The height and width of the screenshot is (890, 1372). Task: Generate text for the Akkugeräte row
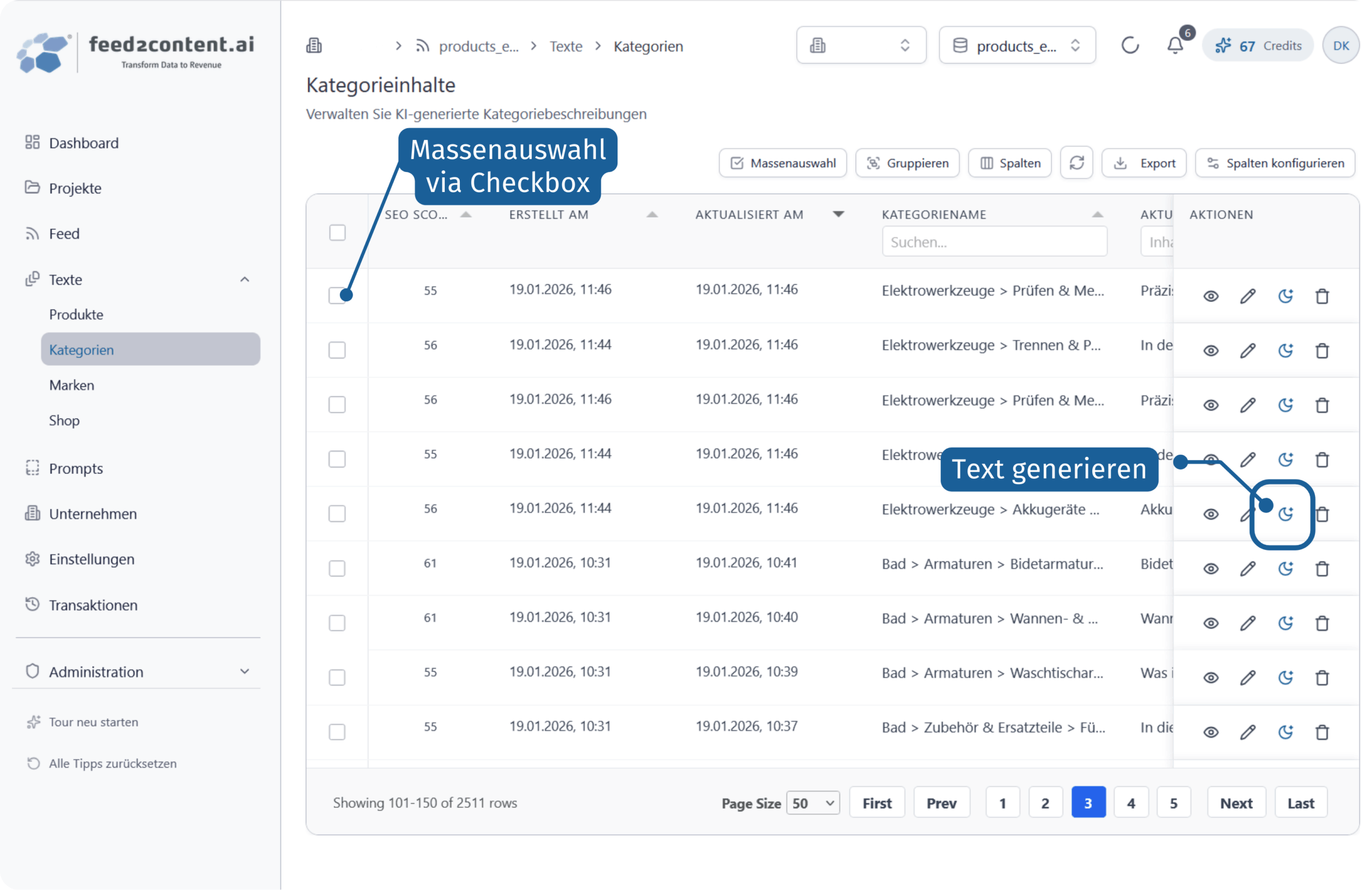tap(1285, 514)
